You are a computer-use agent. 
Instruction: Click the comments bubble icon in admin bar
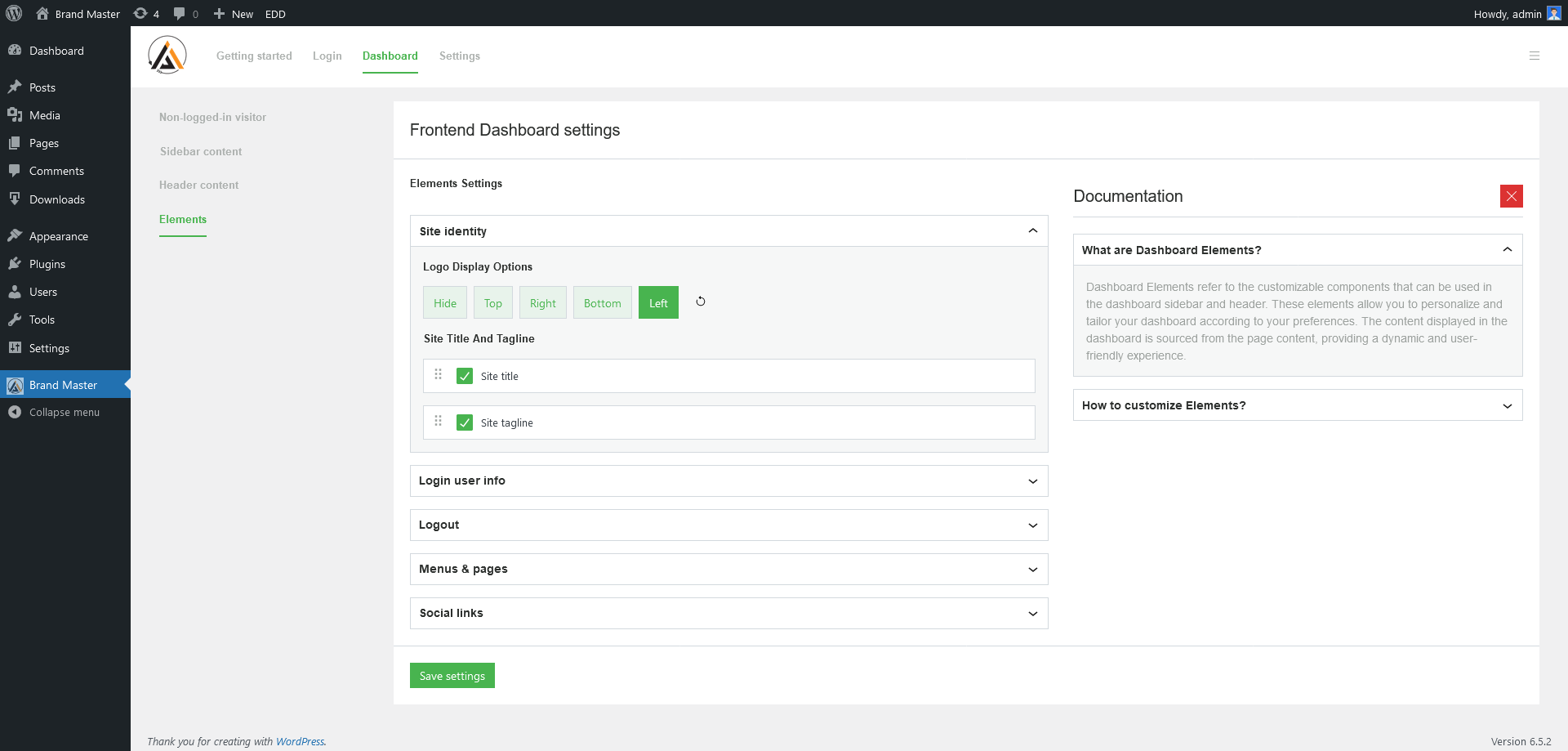pyautogui.click(x=178, y=13)
